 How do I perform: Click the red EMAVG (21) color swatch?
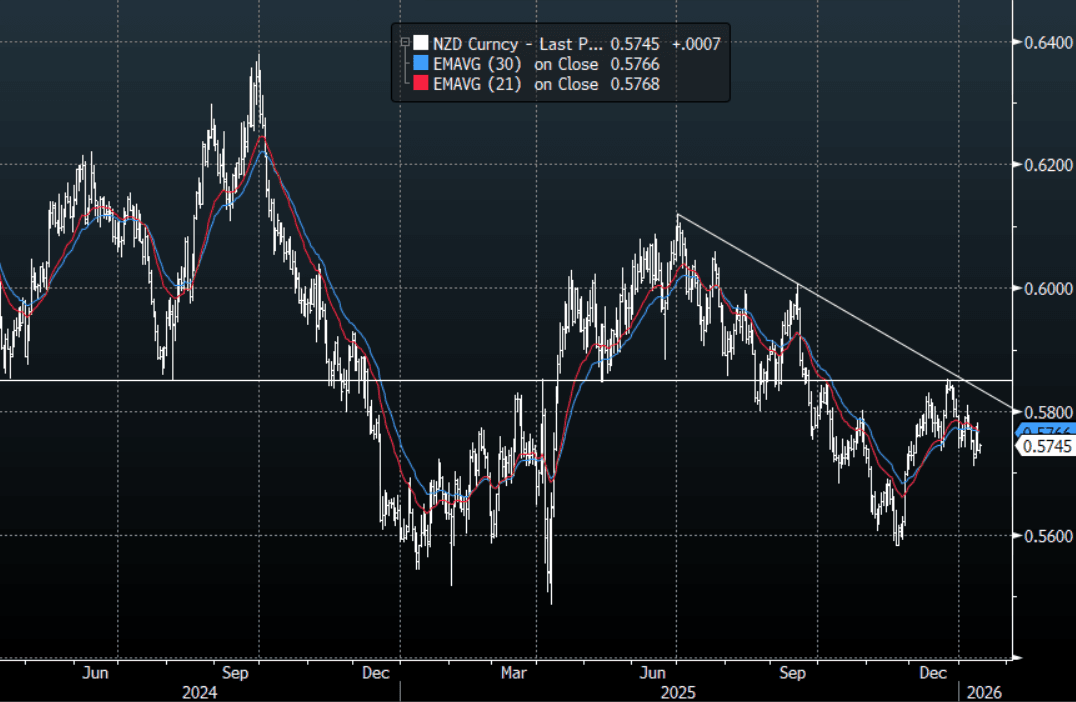point(421,84)
